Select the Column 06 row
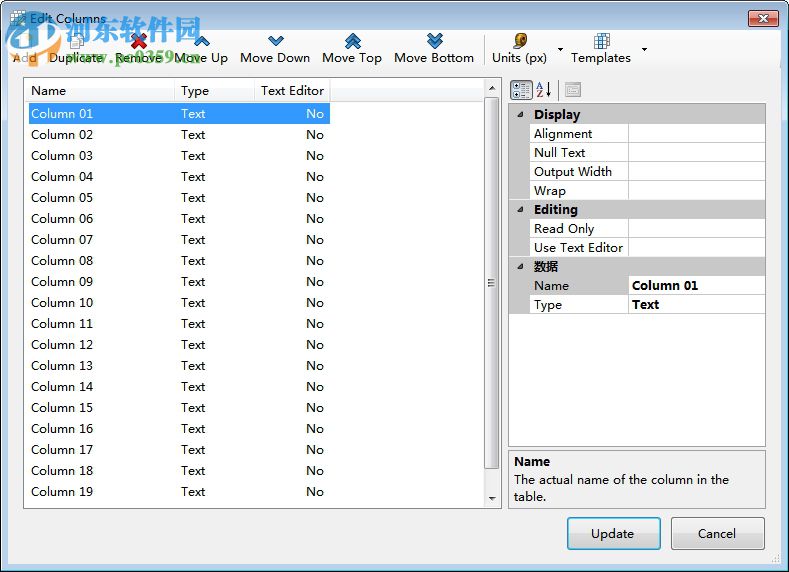The height and width of the screenshot is (572, 789). tap(179, 219)
